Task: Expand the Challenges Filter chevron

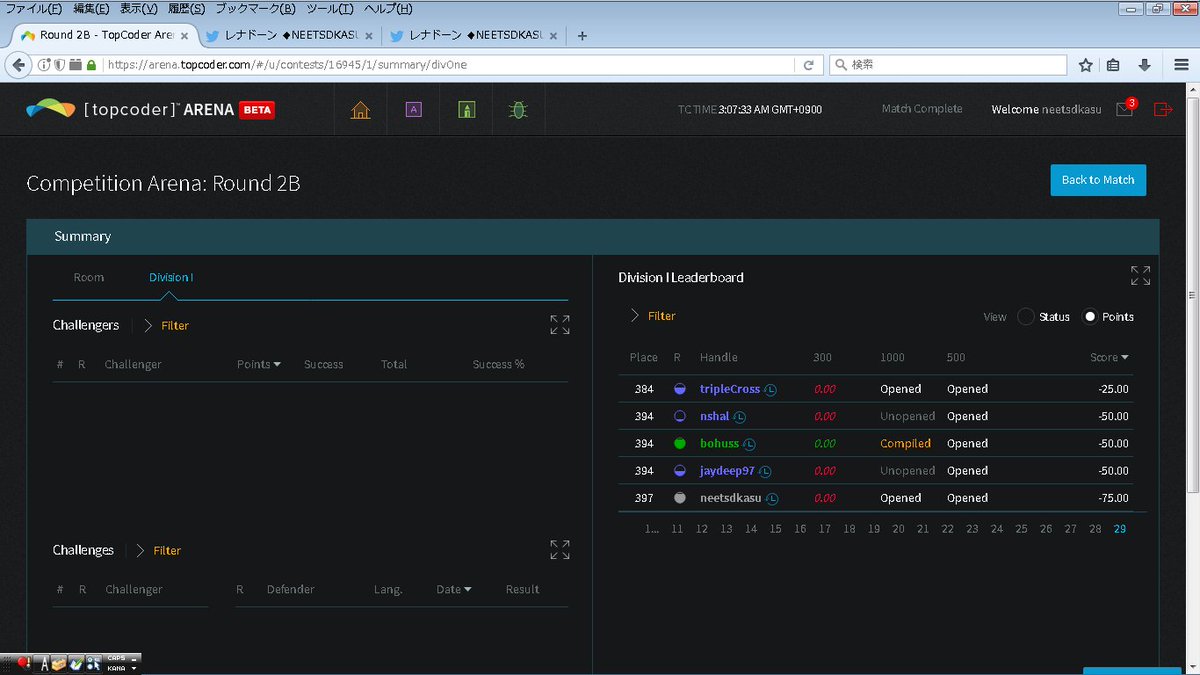Action: coord(141,550)
